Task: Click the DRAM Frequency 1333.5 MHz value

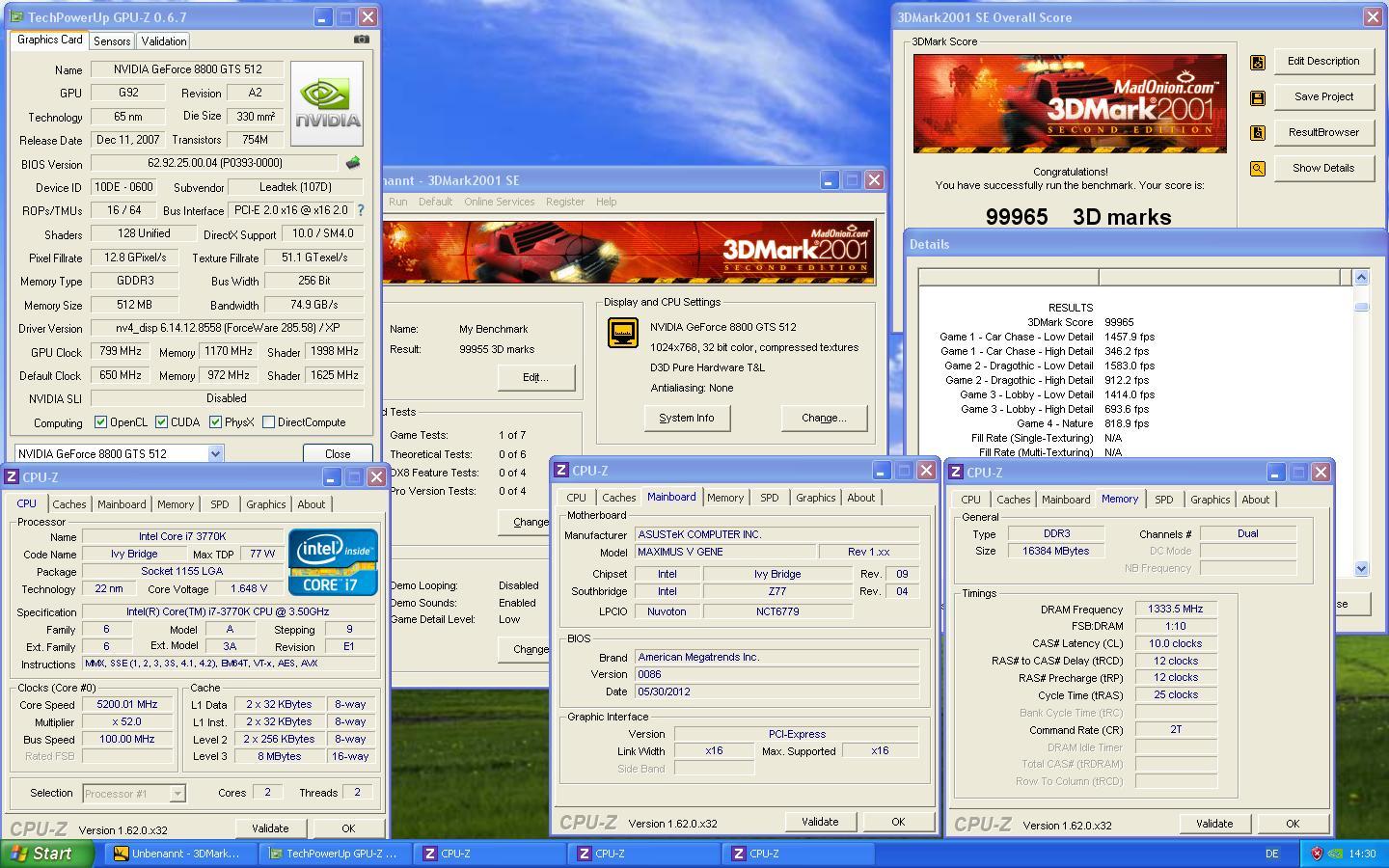Action: pos(1176,609)
